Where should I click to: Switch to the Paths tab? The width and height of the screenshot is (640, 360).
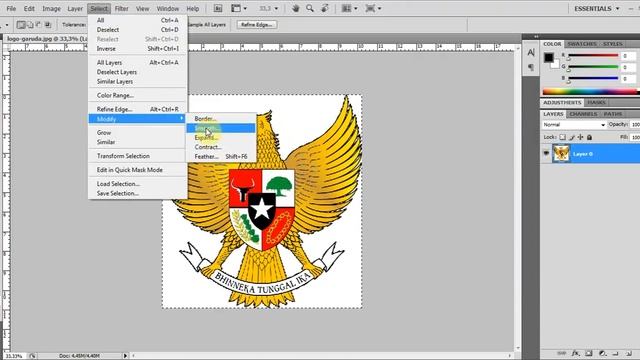[613, 114]
